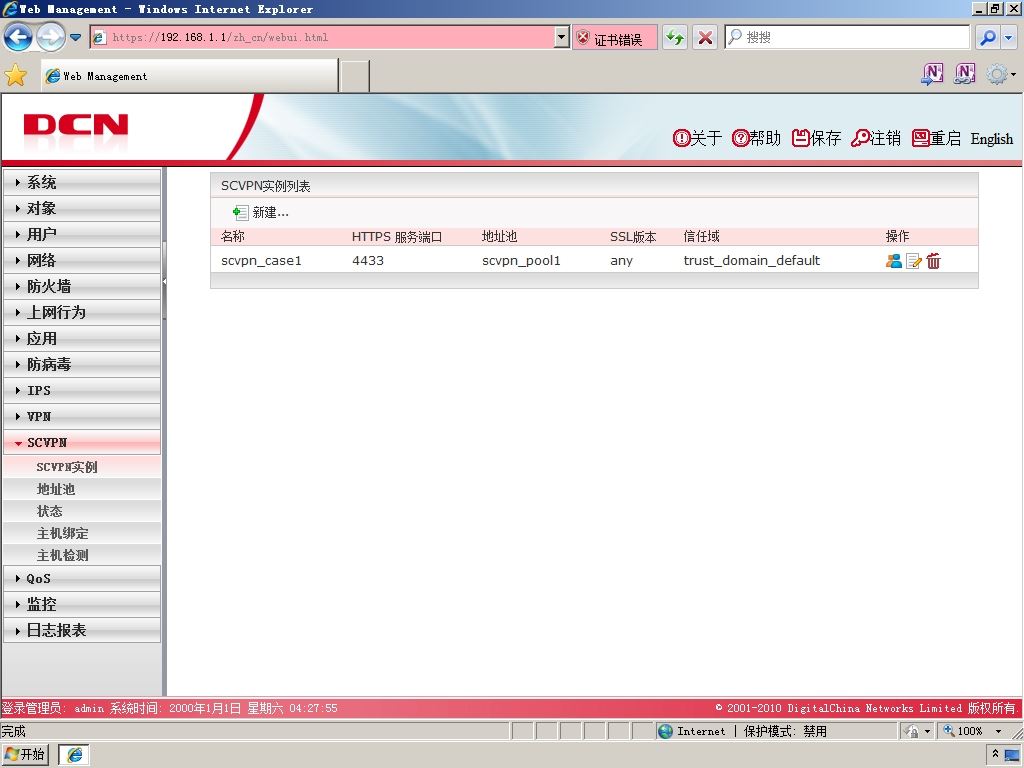Expand 用户 menu in sidebar
The image size is (1024, 768).
(x=82, y=234)
